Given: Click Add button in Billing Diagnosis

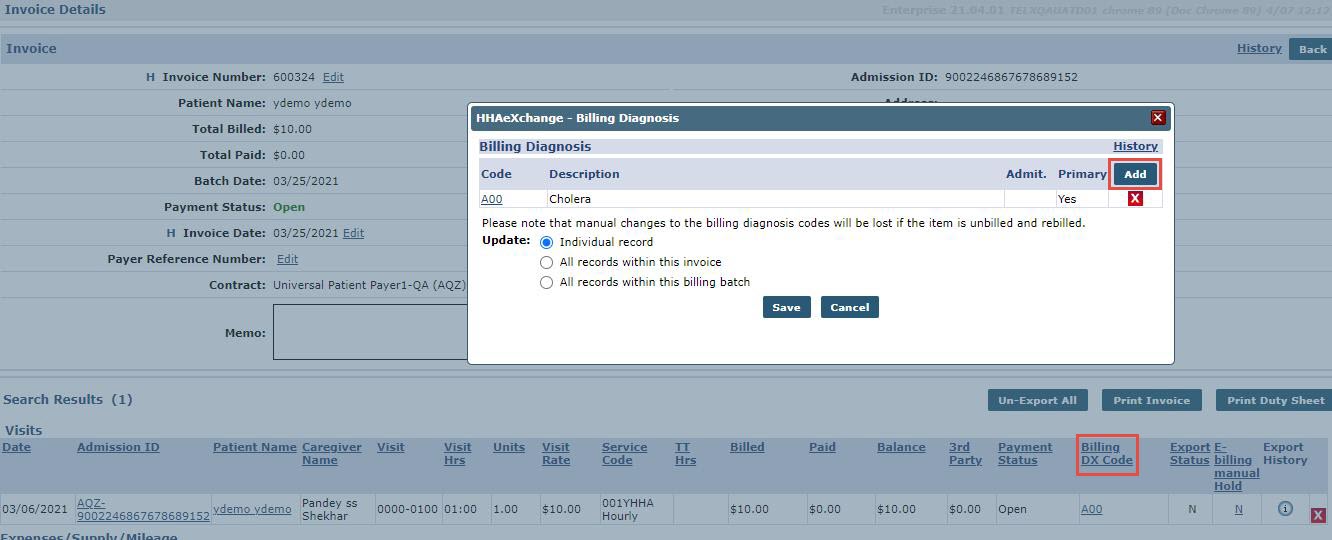Looking at the screenshot, I should coord(1135,174).
